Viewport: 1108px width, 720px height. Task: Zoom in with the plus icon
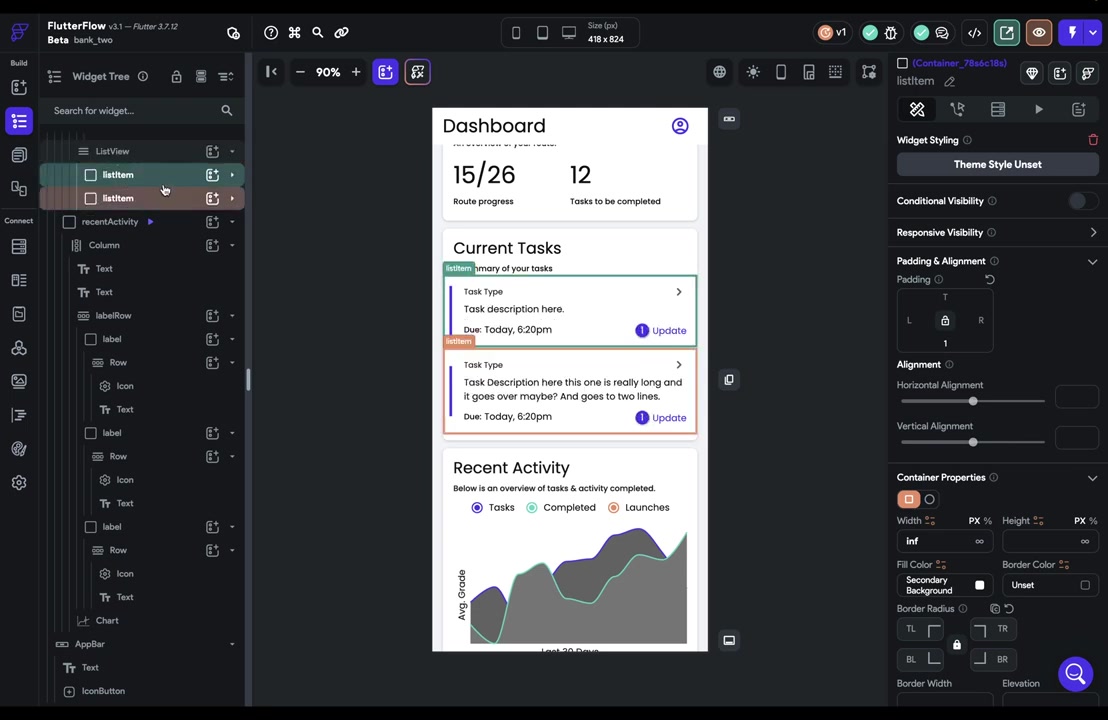pos(355,72)
